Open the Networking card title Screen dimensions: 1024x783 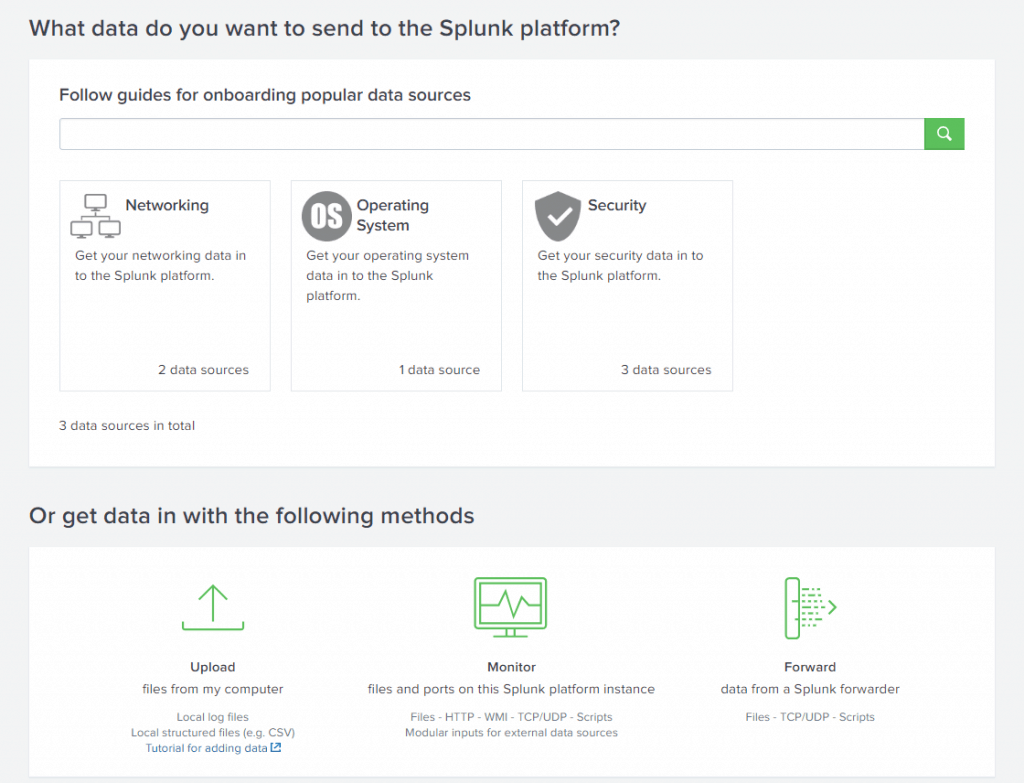(167, 205)
